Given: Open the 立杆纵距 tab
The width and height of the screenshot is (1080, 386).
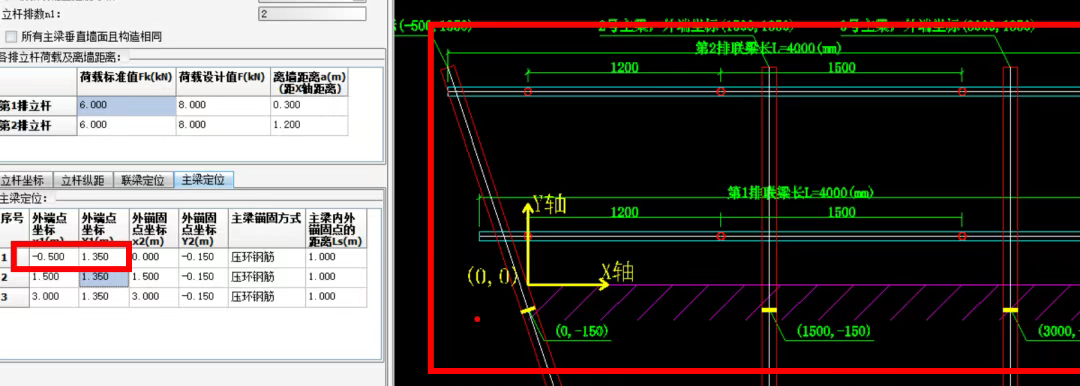Looking at the screenshot, I should pyautogui.click(x=83, y=181).
